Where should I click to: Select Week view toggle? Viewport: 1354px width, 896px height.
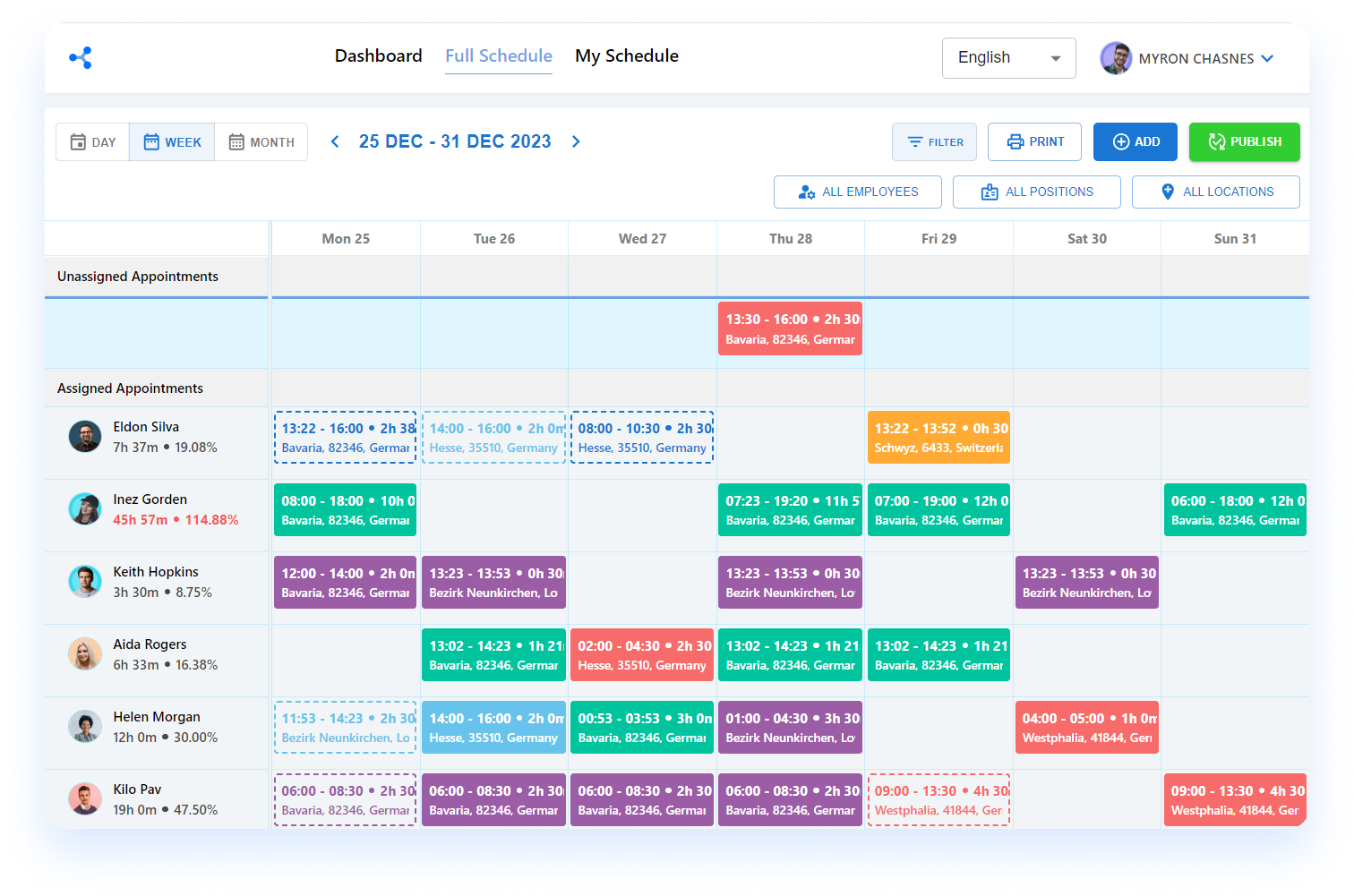[172, 142]
